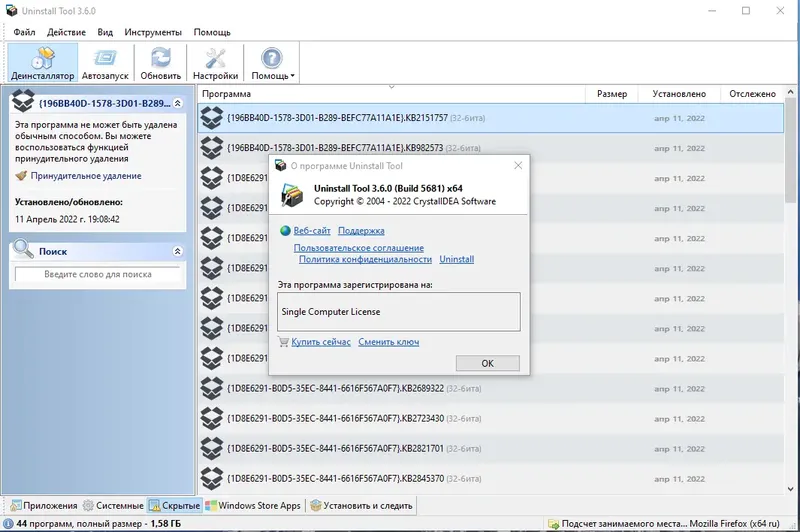Click the Uninstall link in About dialog
800x532 pixels.
click(x=457, y=259)
